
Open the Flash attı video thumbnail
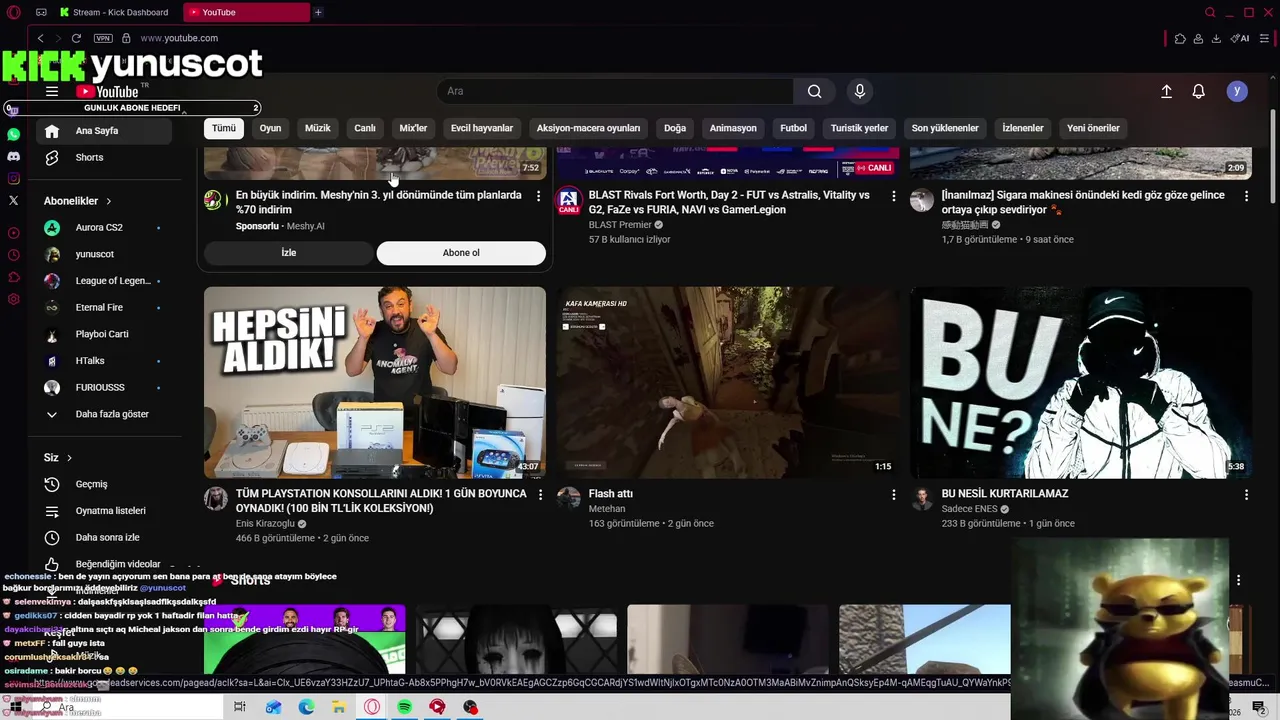[x=728, y=383]
